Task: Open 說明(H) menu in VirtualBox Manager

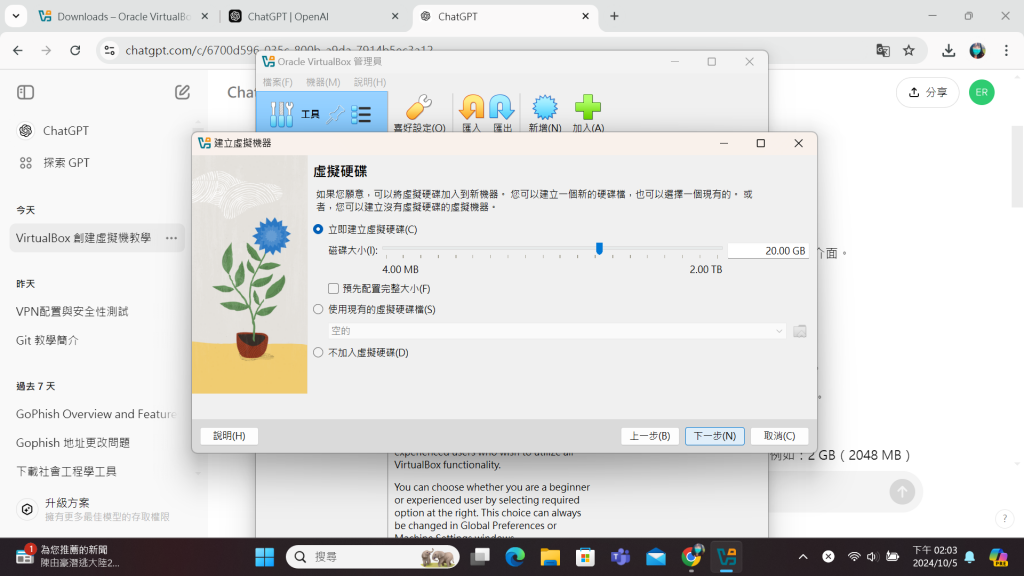Action: [370, 82]
